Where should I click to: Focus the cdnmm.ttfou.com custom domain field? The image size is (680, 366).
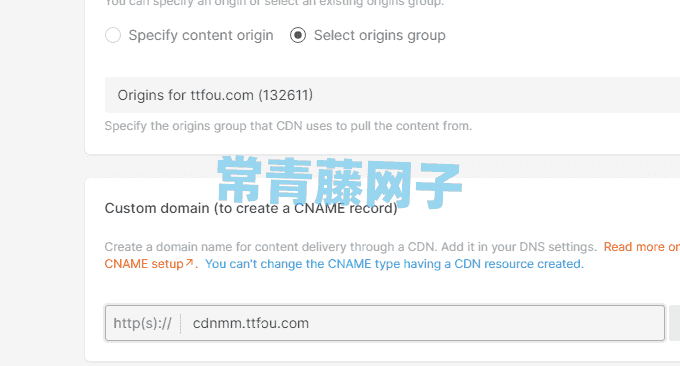tap(422, 323)
